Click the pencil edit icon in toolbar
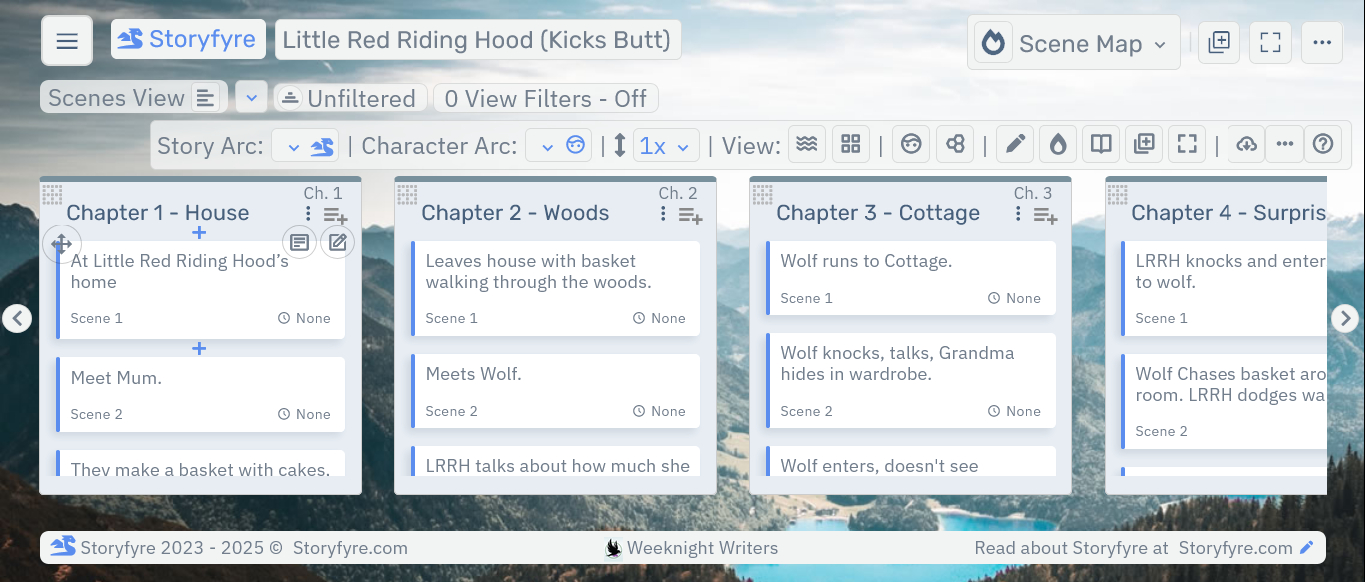This screenshot has height=582, width=1365. [x=1015, y=145]
